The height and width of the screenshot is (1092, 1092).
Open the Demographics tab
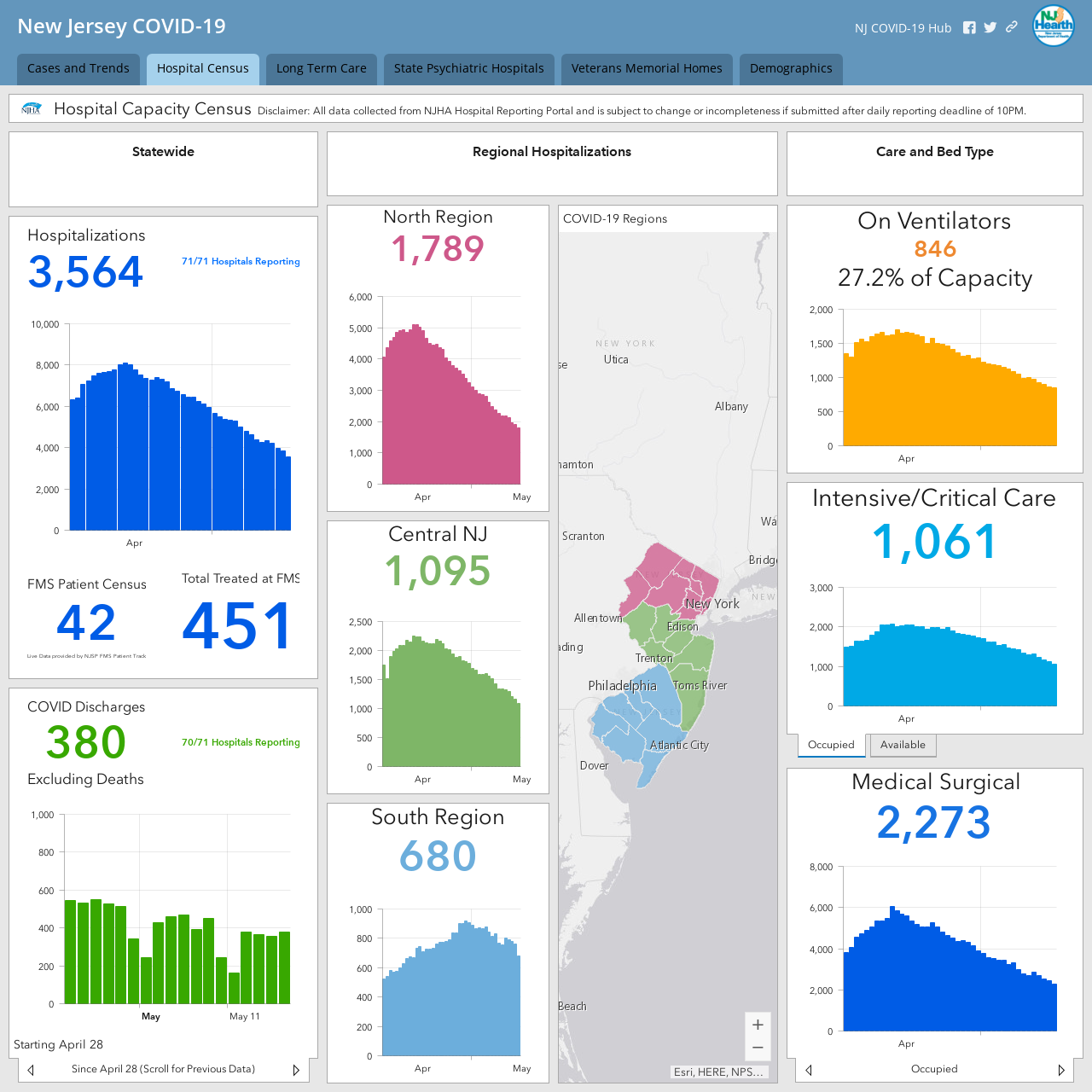[x=791, y=69]
